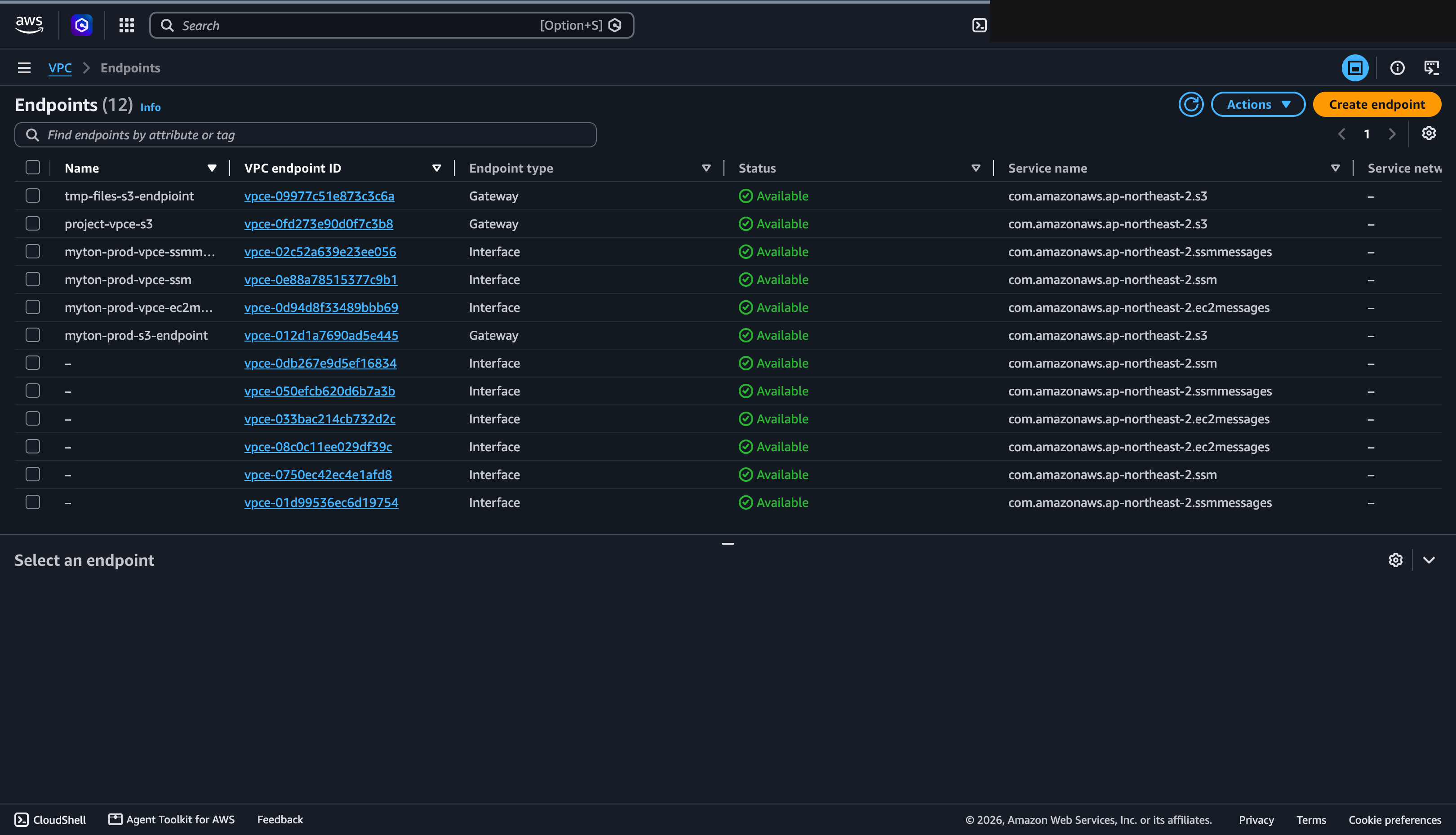The width and height of the screenshot is (1456, 835).
Task: Open endpoint vpce-0fd273e90d0f7c3b8 link
Action: tap(318, 224)
